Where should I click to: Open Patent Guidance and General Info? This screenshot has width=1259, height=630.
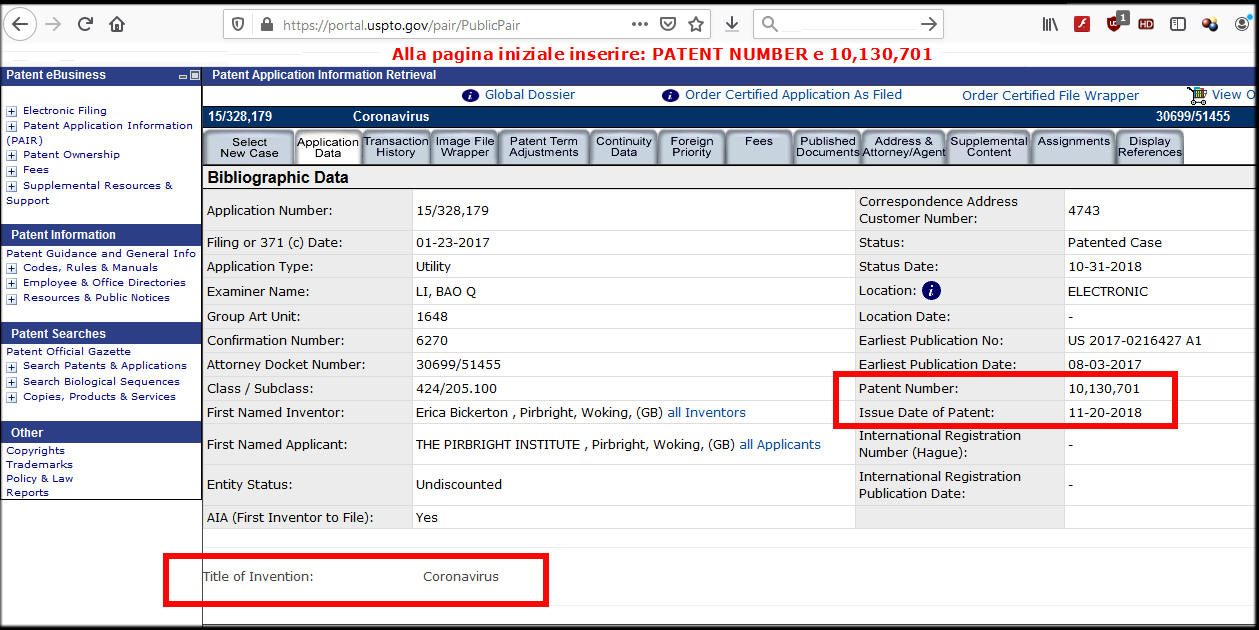point(101,254)
